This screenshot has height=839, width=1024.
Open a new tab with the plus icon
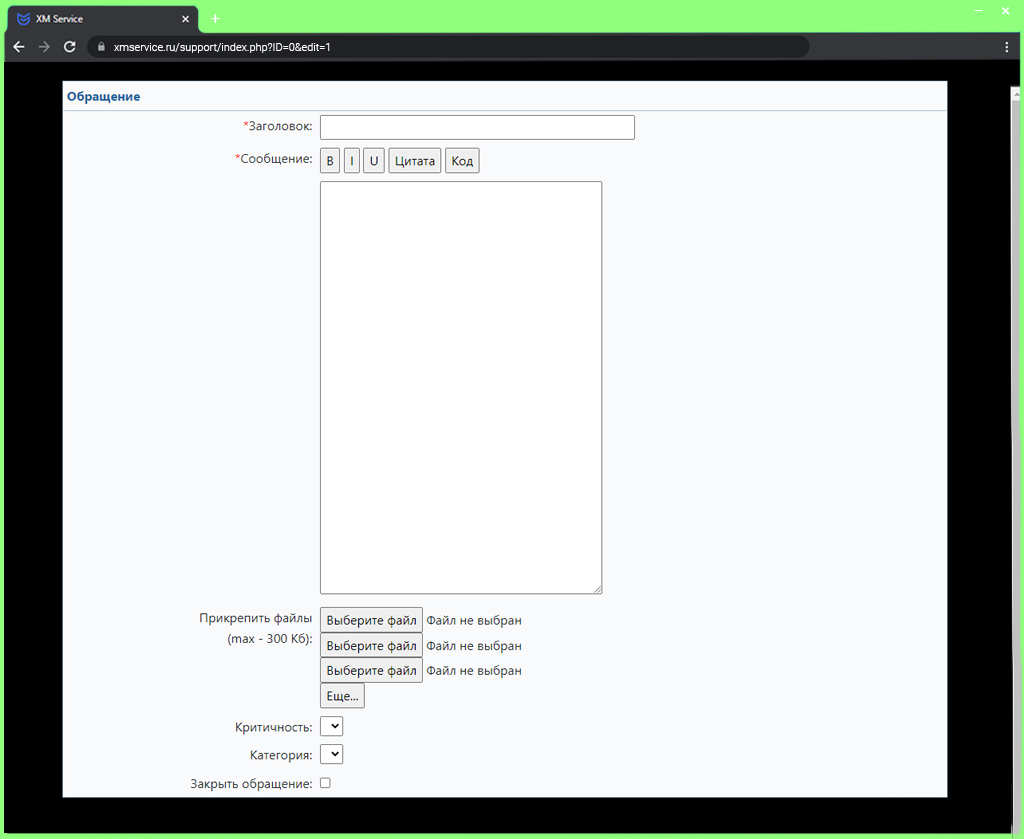pos(215,19)
